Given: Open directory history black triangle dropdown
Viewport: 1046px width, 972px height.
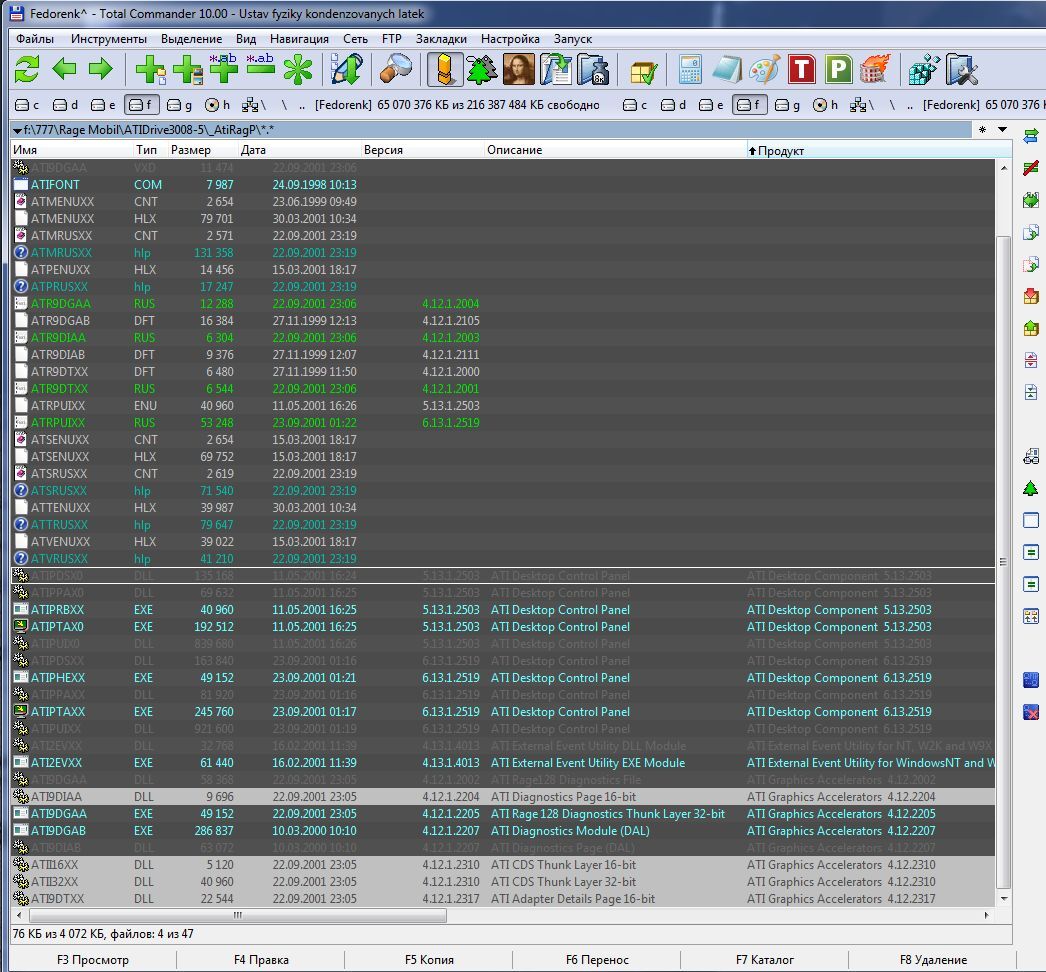Looking at the screenshot, I should point(1002,129).
